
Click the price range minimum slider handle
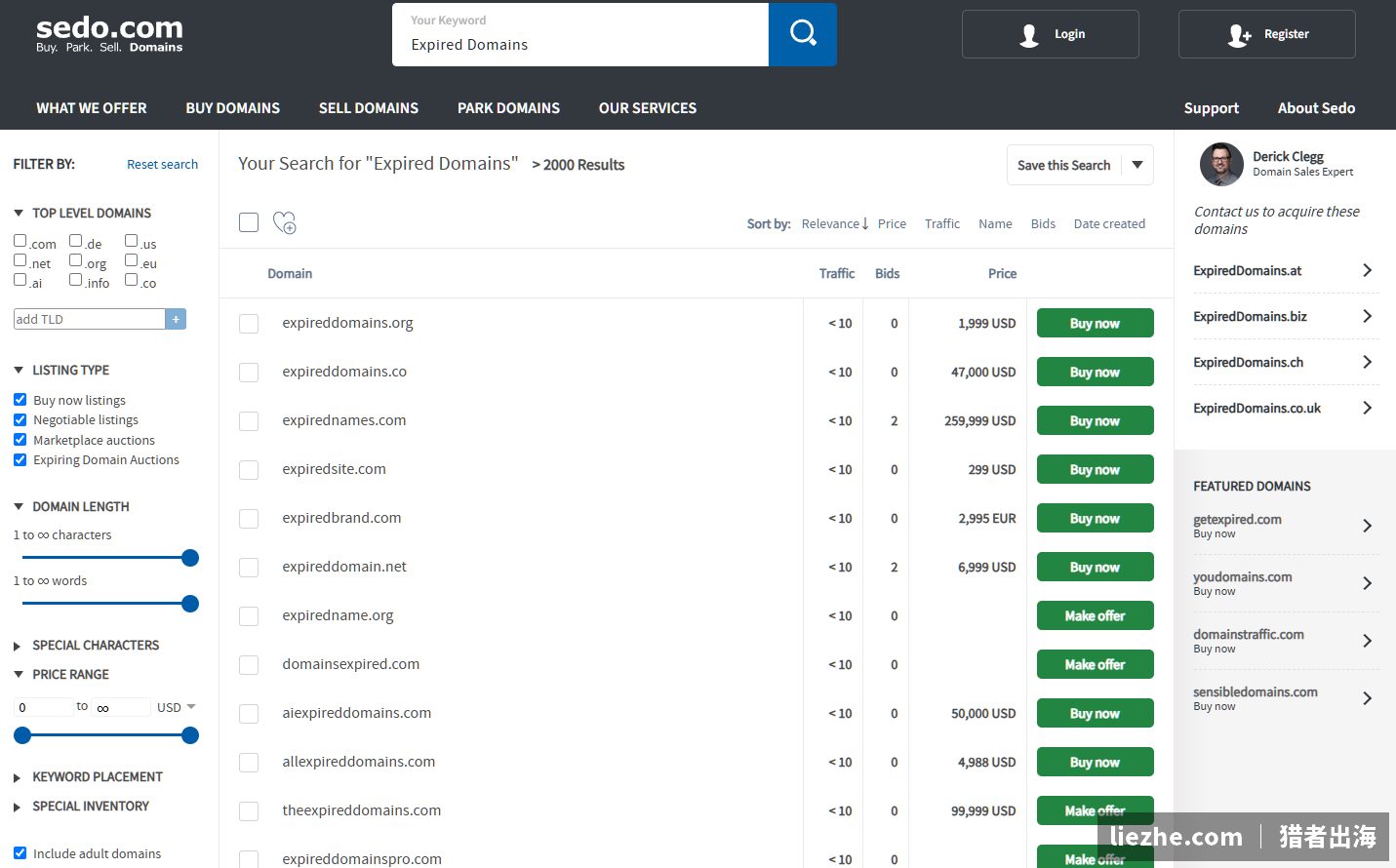(x=22, y=735)
